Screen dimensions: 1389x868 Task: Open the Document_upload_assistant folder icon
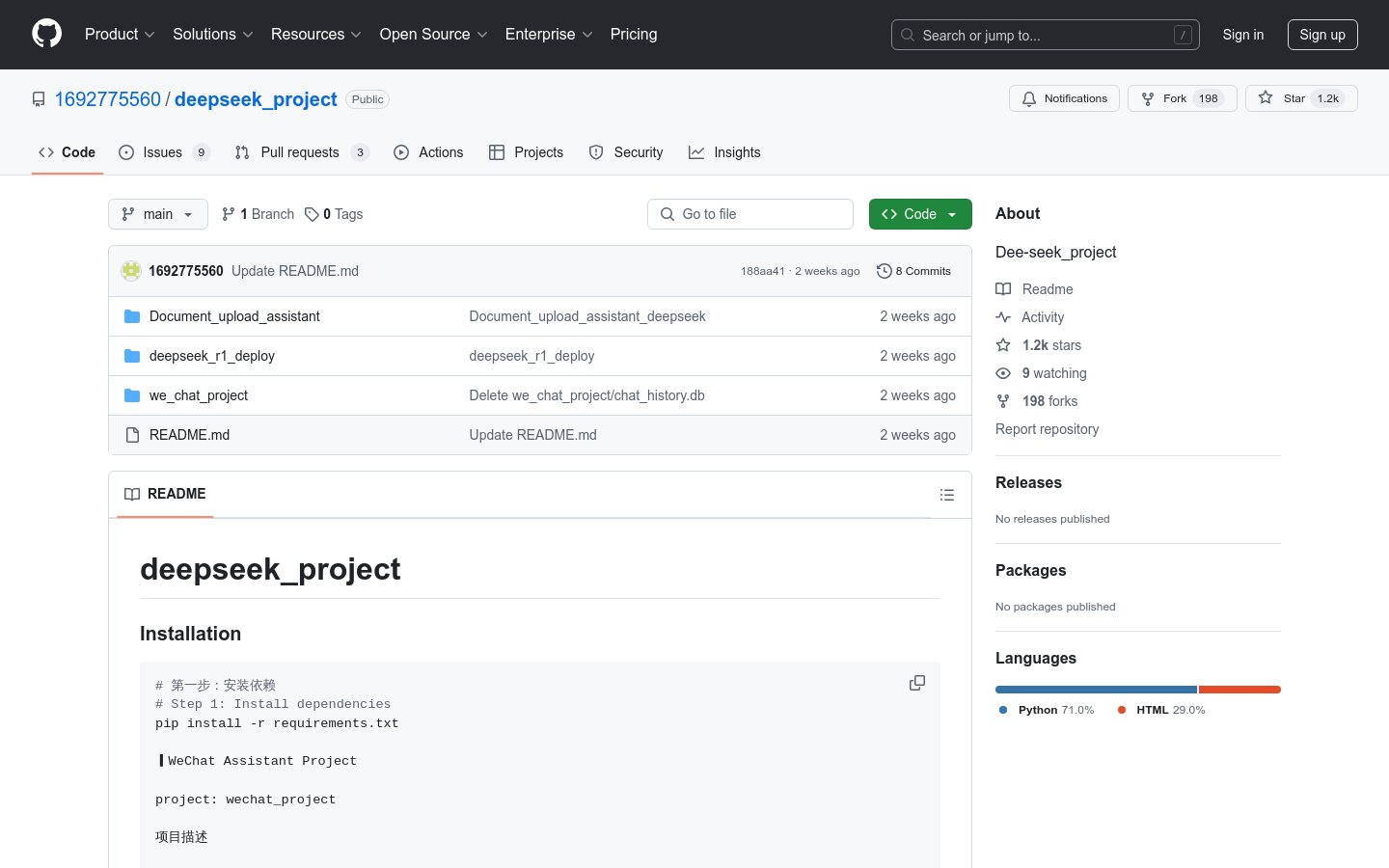[x=132, y=316]
